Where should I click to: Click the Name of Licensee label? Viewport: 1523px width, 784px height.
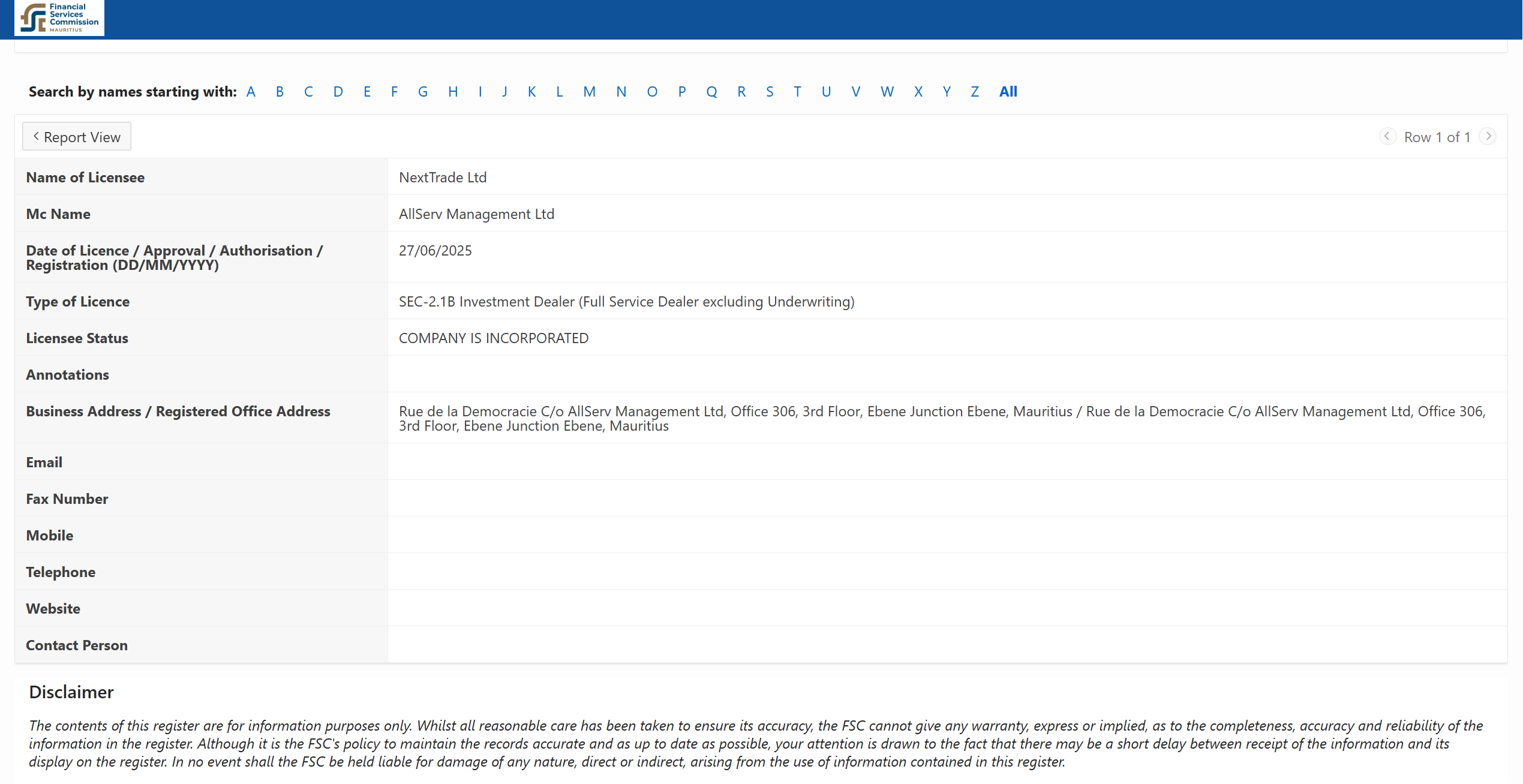tap(85, 178)
